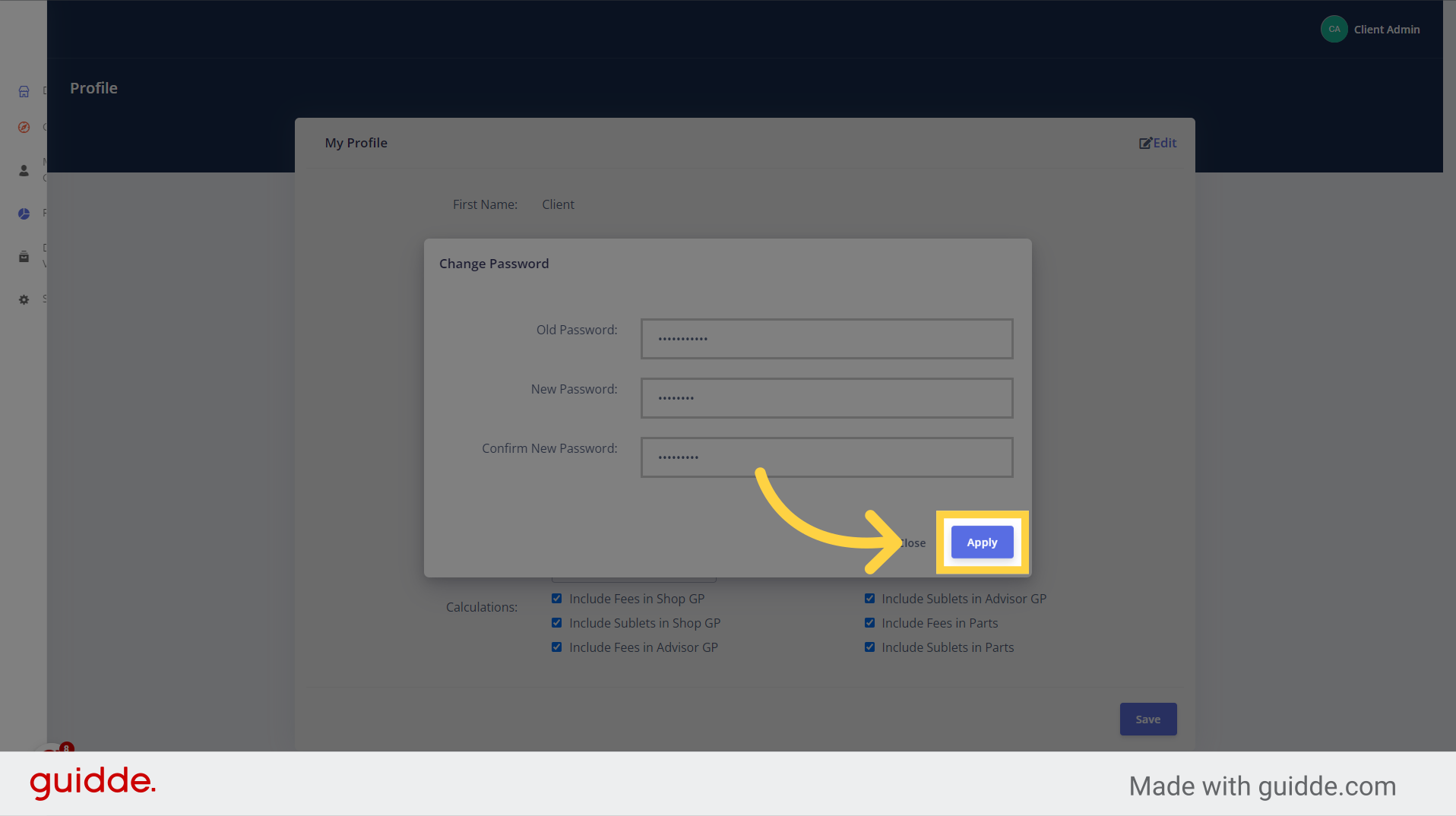Toggle Include Sublets in Advisor GP checkbox
The width and height of the screenshot is (1456, 816).
click(x=869, y=599)
